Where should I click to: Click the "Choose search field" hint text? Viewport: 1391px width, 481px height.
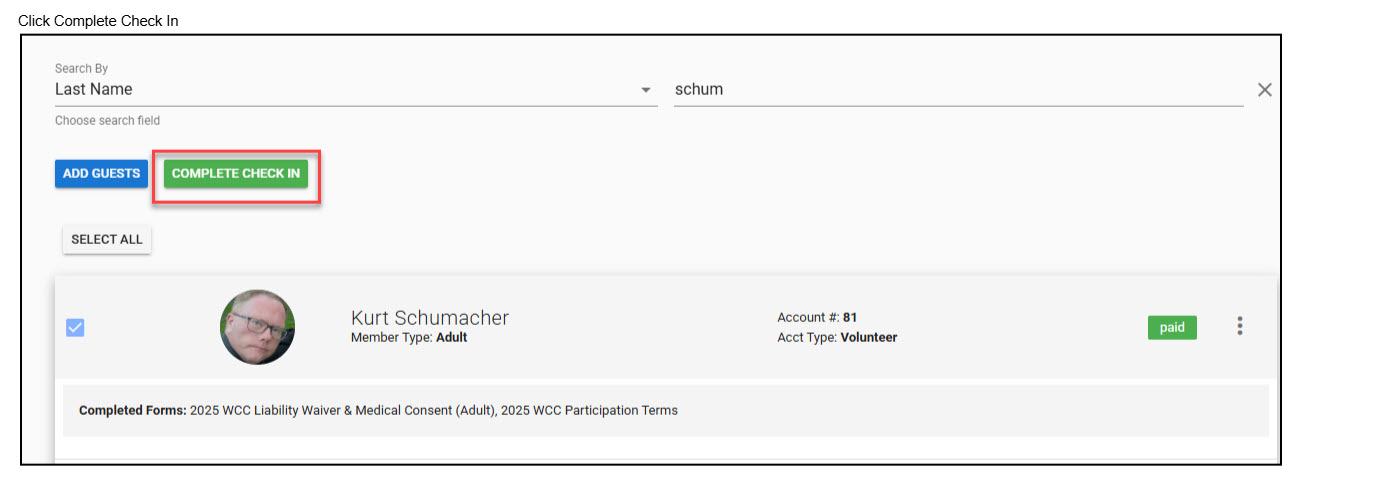click(x=107, y=121)
